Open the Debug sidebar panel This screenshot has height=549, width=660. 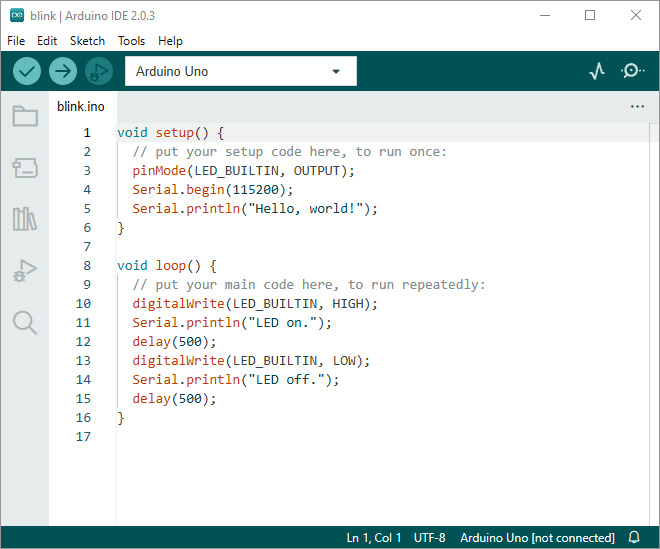point(25,270)
